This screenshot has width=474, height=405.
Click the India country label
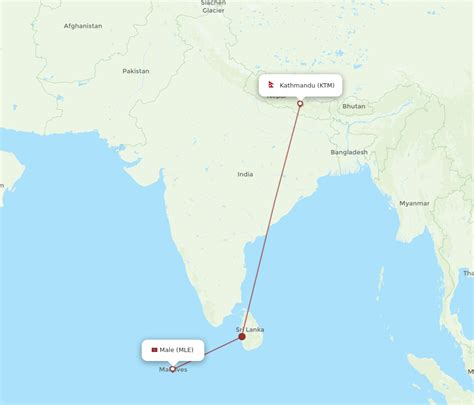[x=245, y=174]
